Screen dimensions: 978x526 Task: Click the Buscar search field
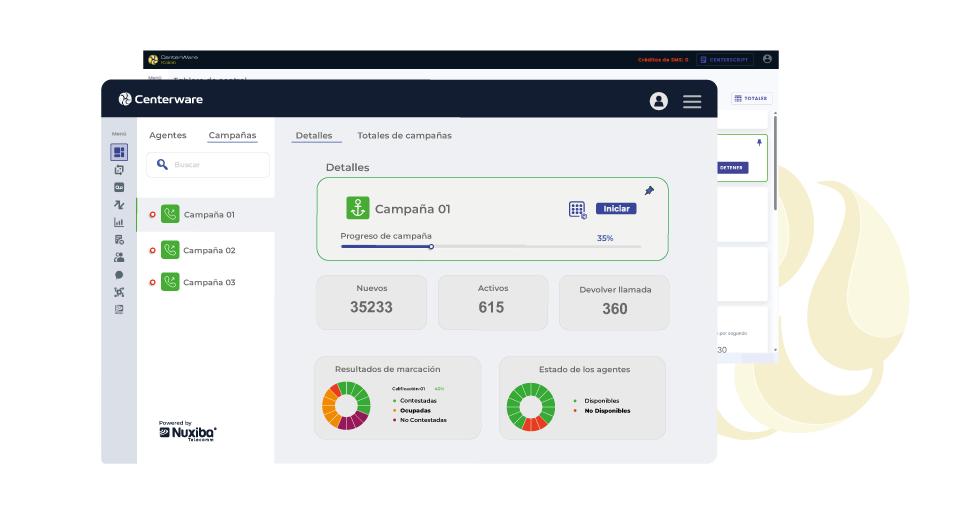pos(208,165)
